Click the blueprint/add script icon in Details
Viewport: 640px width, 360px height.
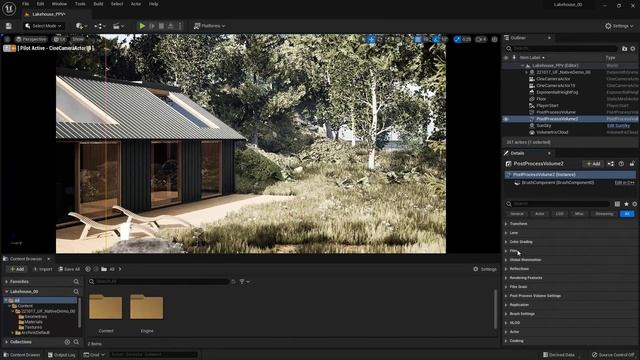[x=611, y=164]
